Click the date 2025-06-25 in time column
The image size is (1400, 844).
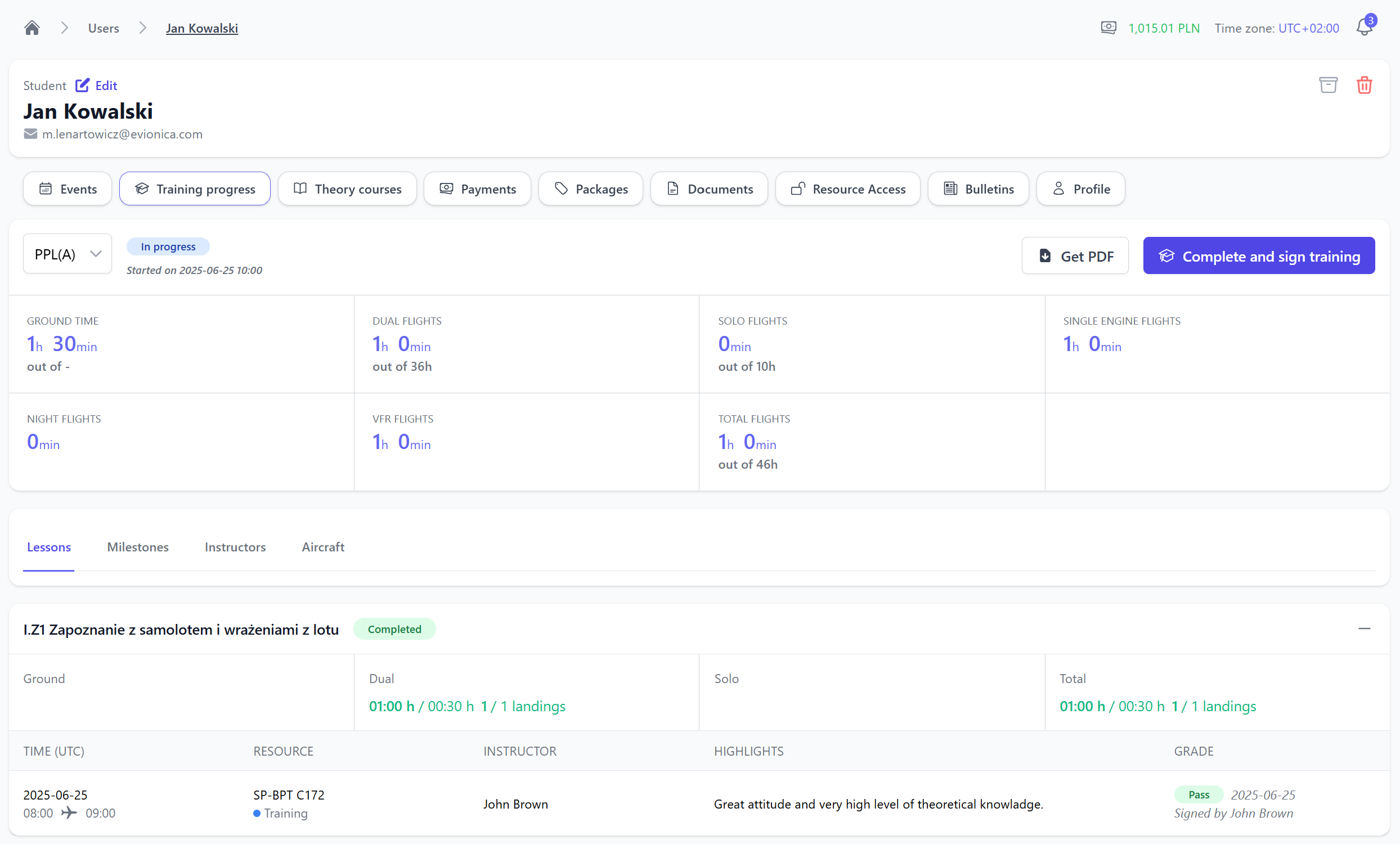[x=56, y=794]
